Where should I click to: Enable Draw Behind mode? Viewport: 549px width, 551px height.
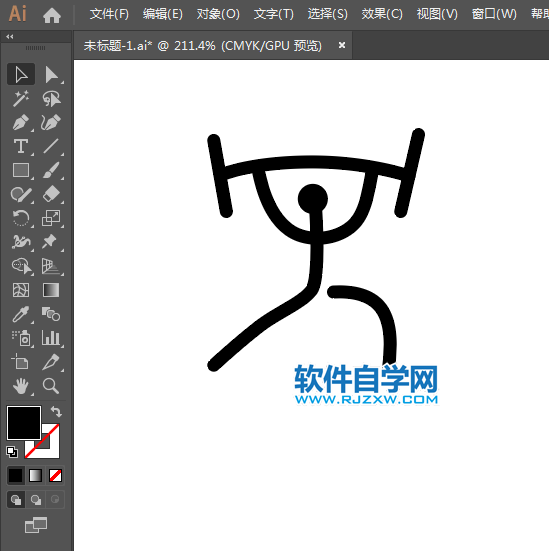(35, 500)
